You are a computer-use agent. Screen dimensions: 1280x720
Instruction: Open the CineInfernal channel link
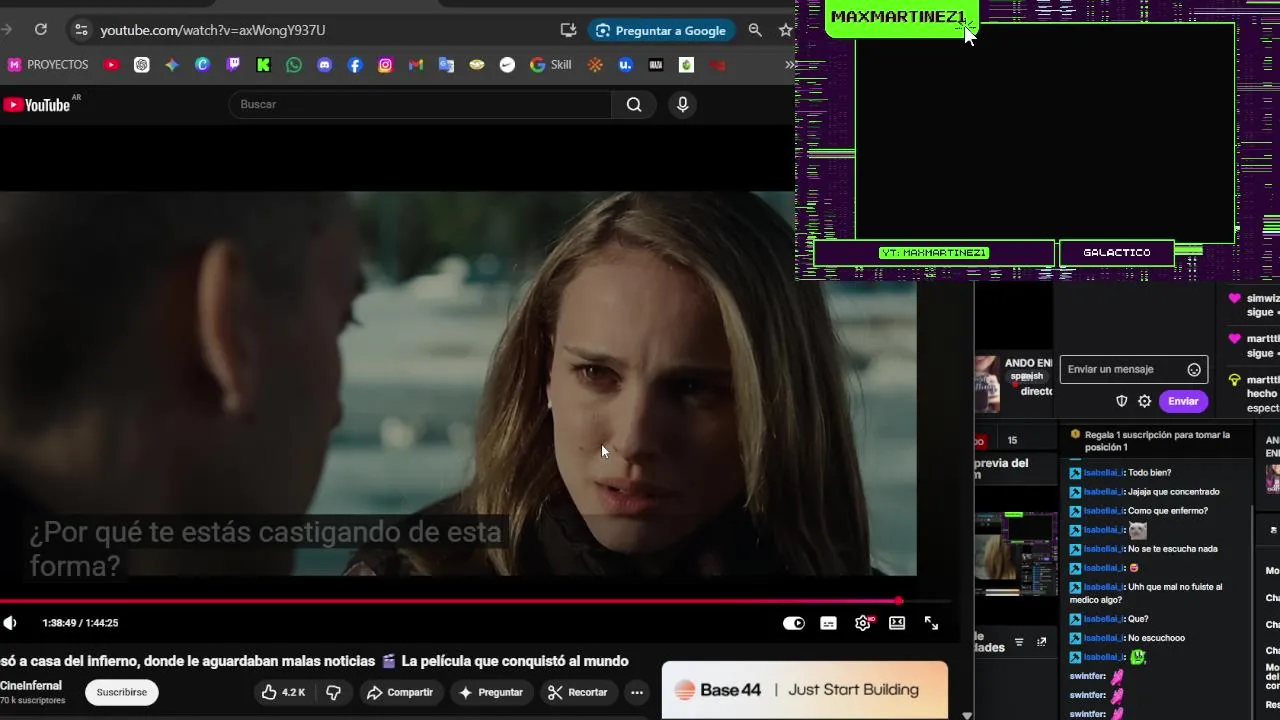coord(31,686)
